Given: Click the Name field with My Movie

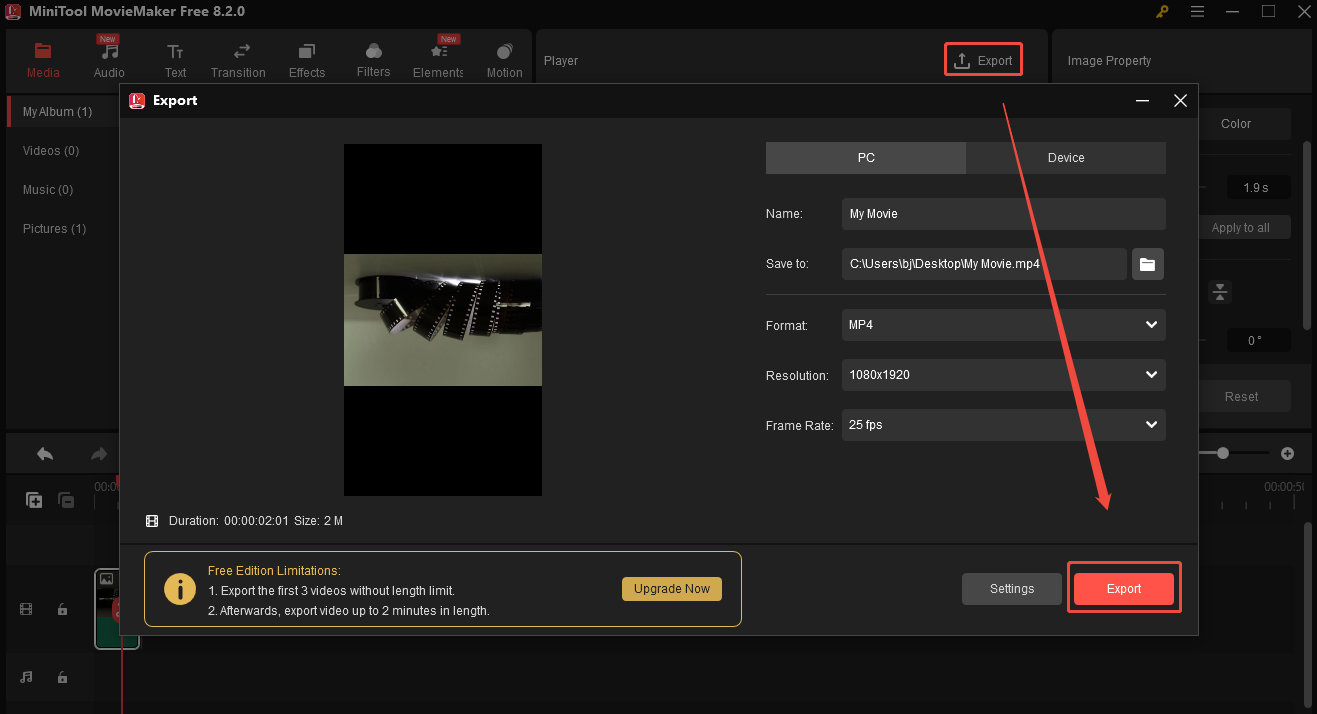Looking at the screenshot, I should coord(1004,214).
